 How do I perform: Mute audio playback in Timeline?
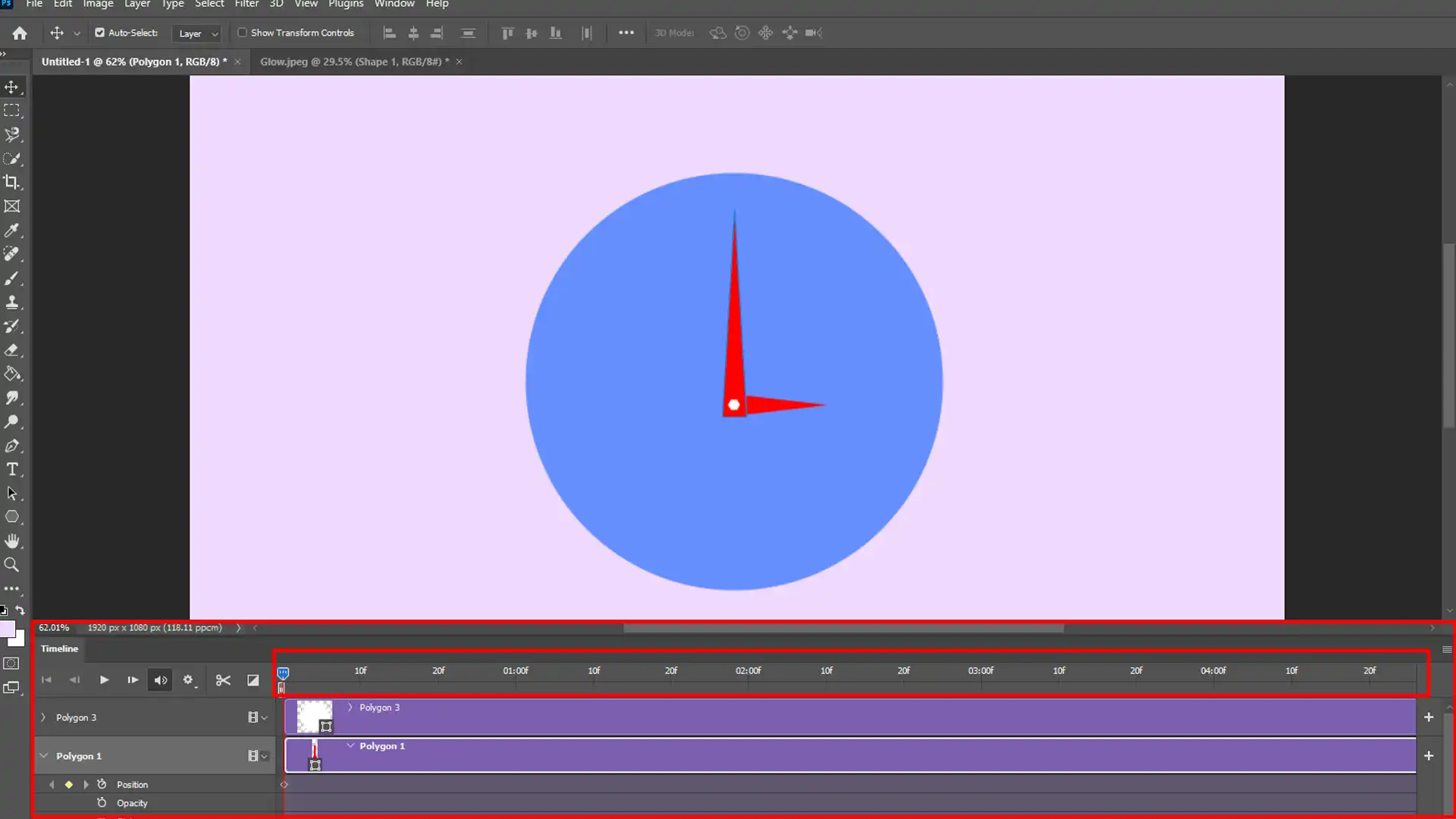pyautogui.click(x=161, y=680)
